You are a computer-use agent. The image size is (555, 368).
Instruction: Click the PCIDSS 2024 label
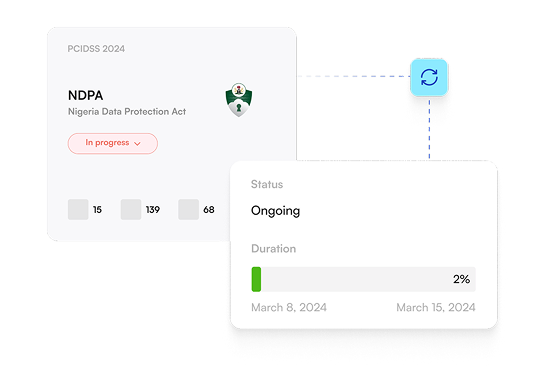coord(96,49)
